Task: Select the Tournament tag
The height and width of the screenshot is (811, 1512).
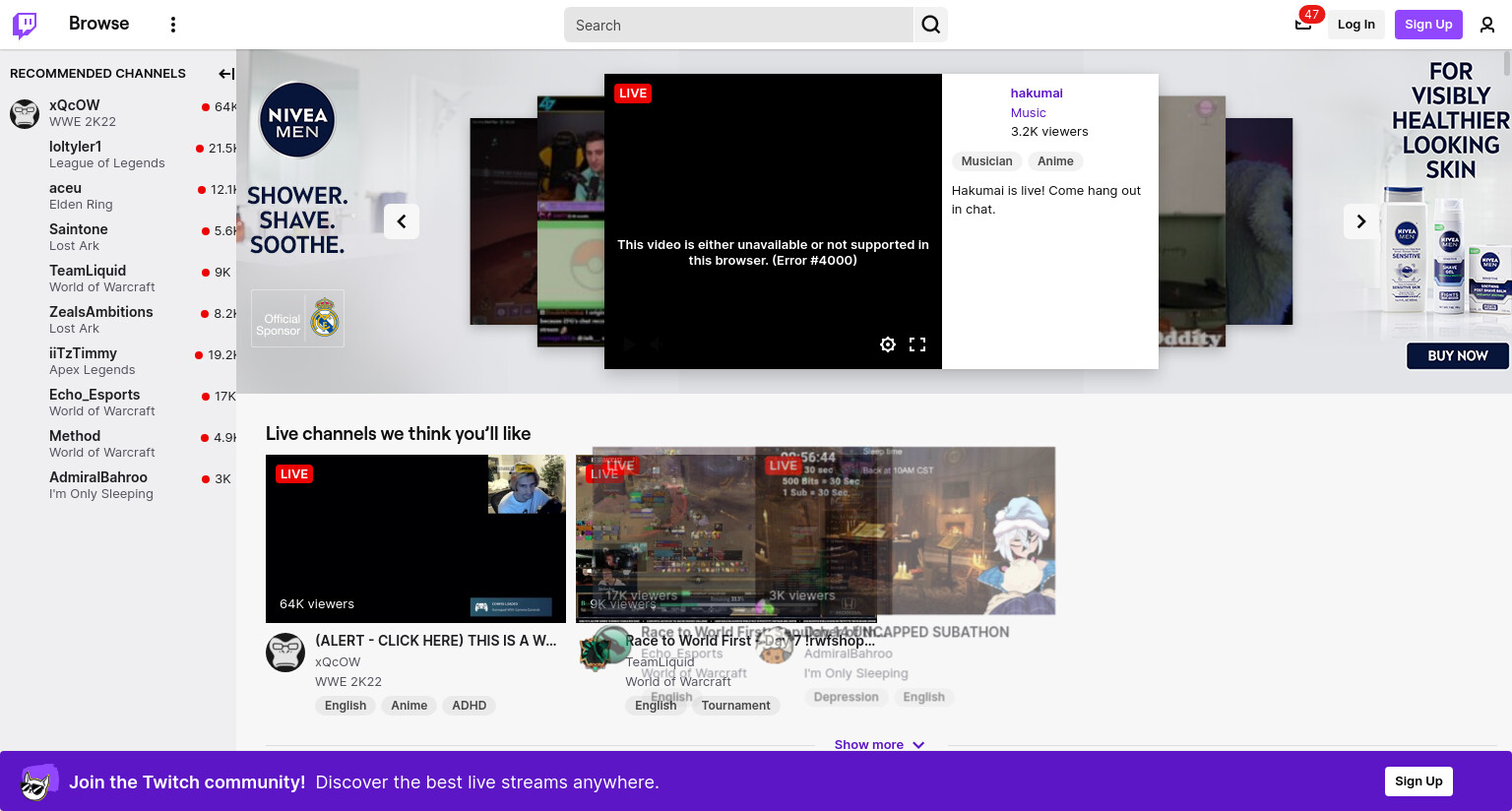Action: 735,706
